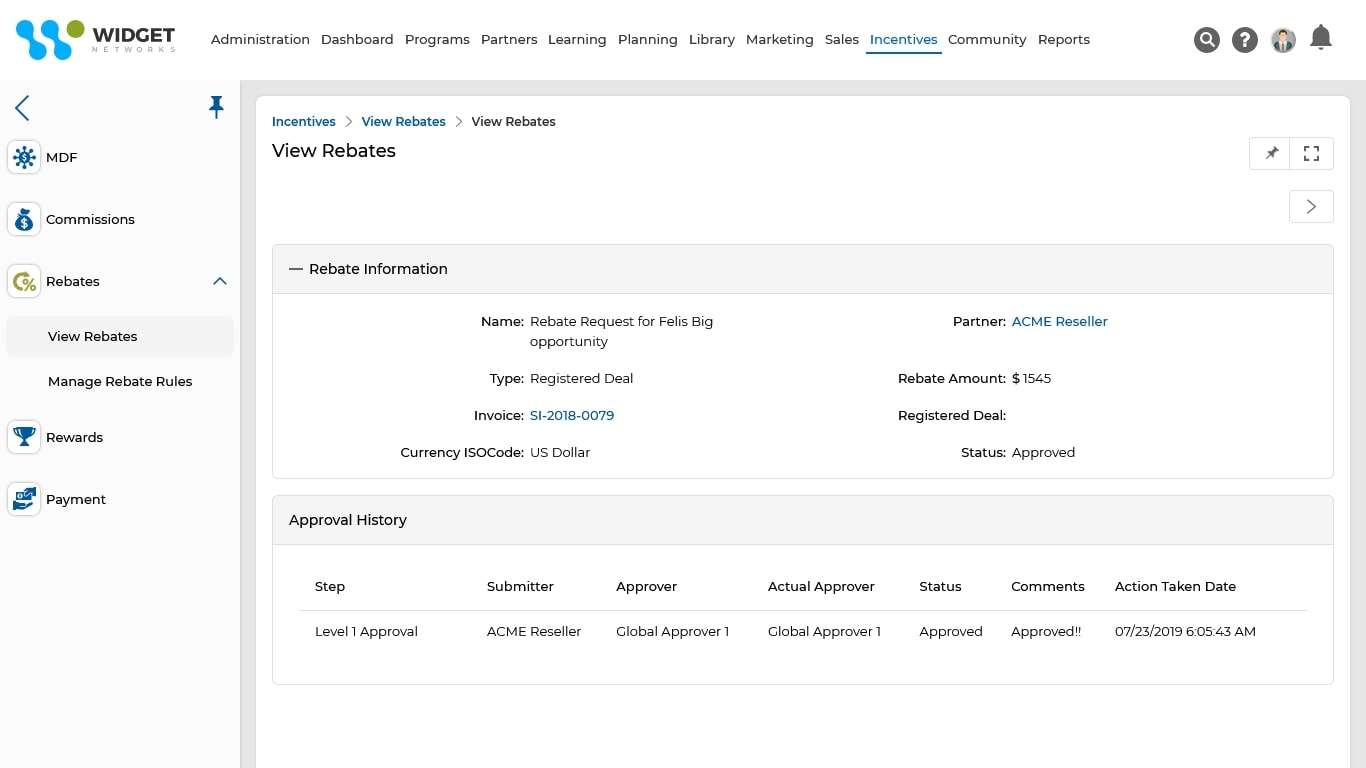
Task: Click the notifications bell icon
Action: (1321, 38)
